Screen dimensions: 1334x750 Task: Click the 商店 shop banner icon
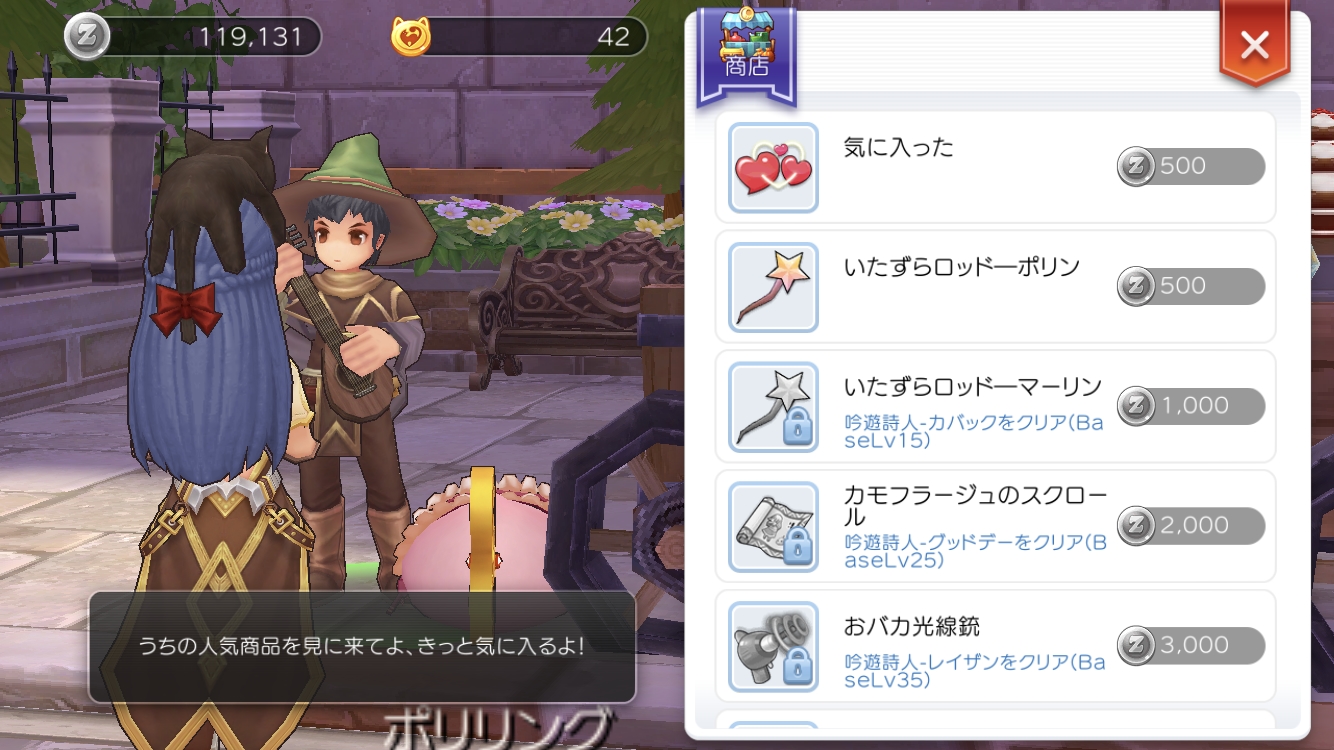pos(747,54)
